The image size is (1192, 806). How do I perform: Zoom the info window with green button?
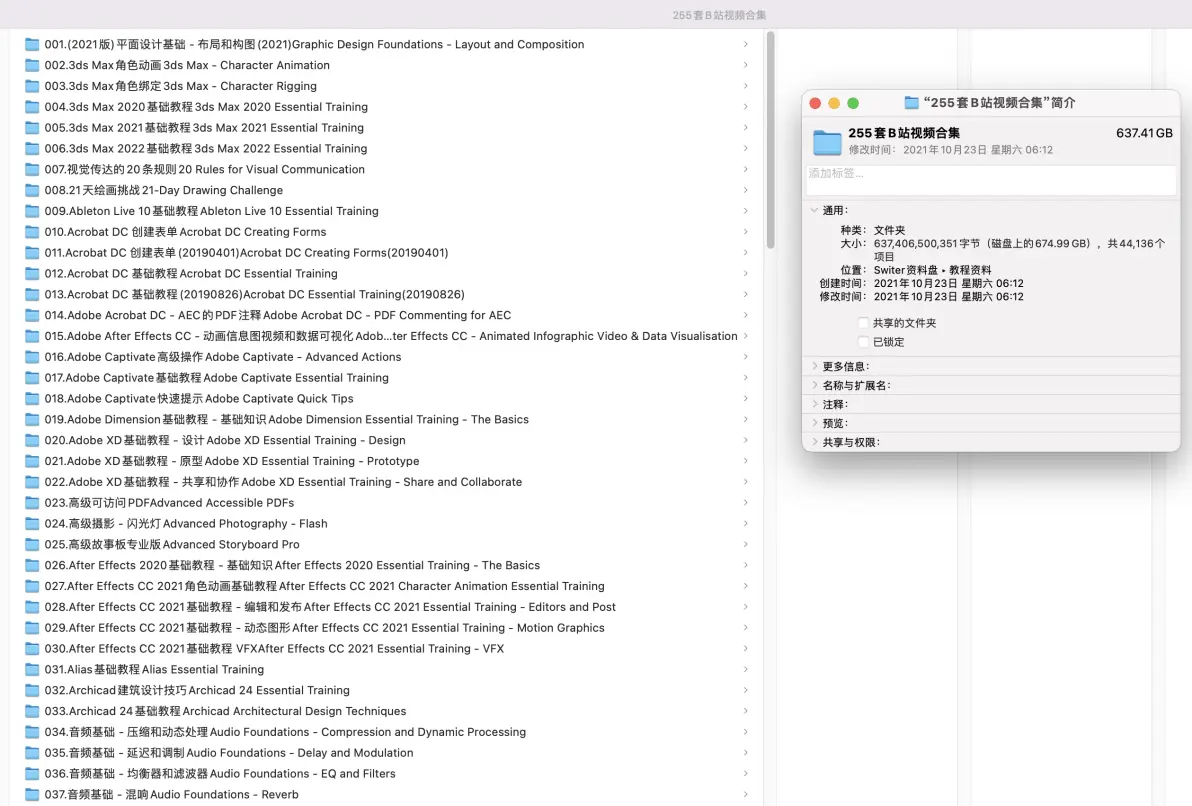click(x=853, y=103)
